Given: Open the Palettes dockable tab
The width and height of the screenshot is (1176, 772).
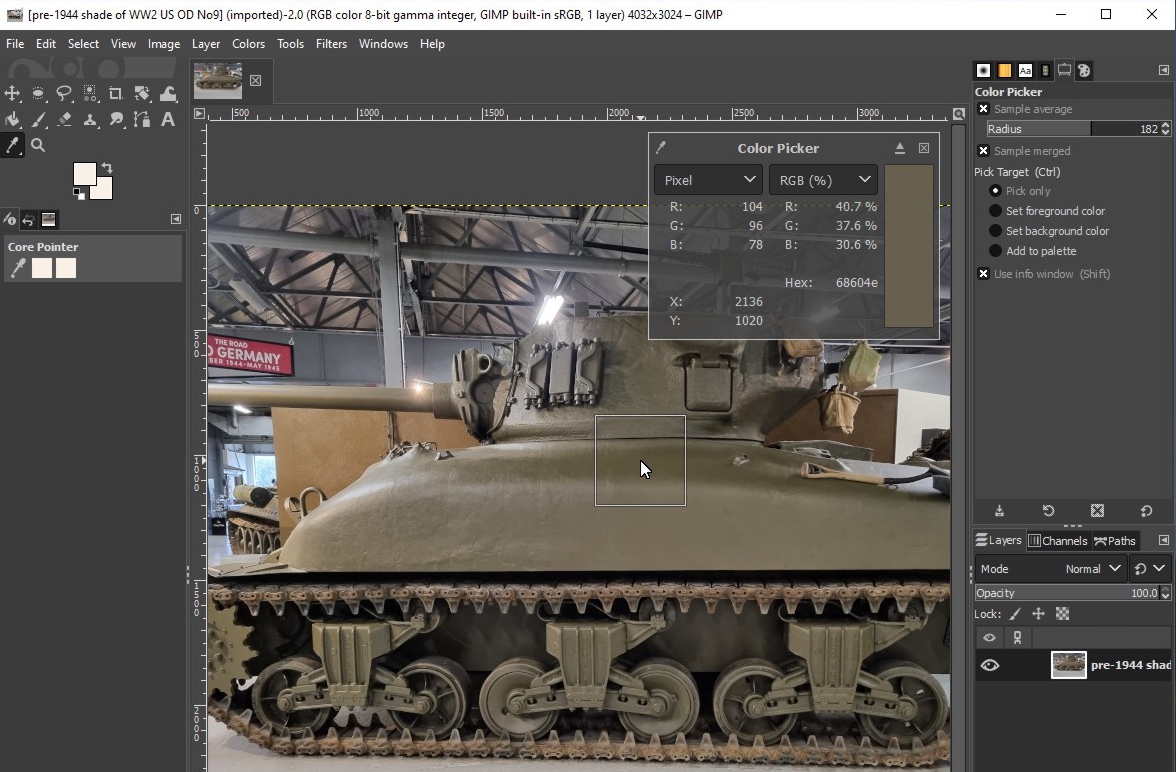Looking at the screenshot, I should tap(1084, 71).
